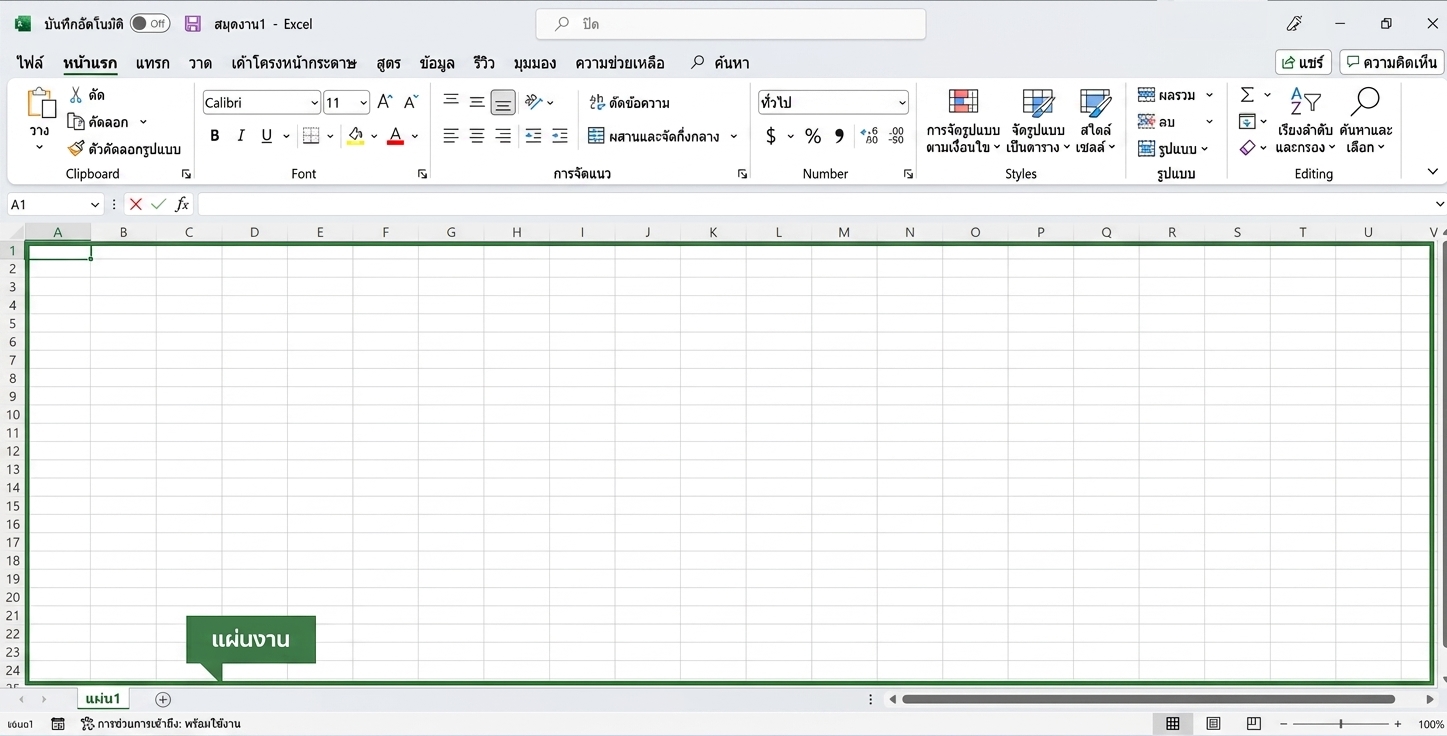Click the Save disk icon

193,24
